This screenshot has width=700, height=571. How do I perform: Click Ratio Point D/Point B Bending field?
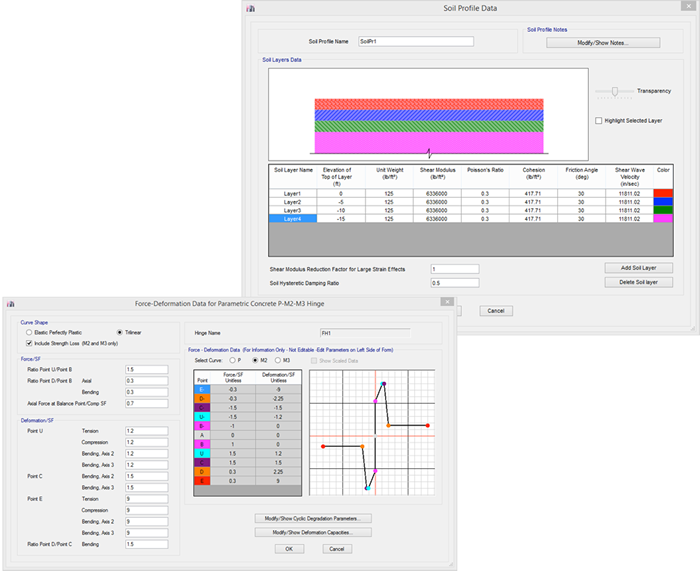(147, 392)
